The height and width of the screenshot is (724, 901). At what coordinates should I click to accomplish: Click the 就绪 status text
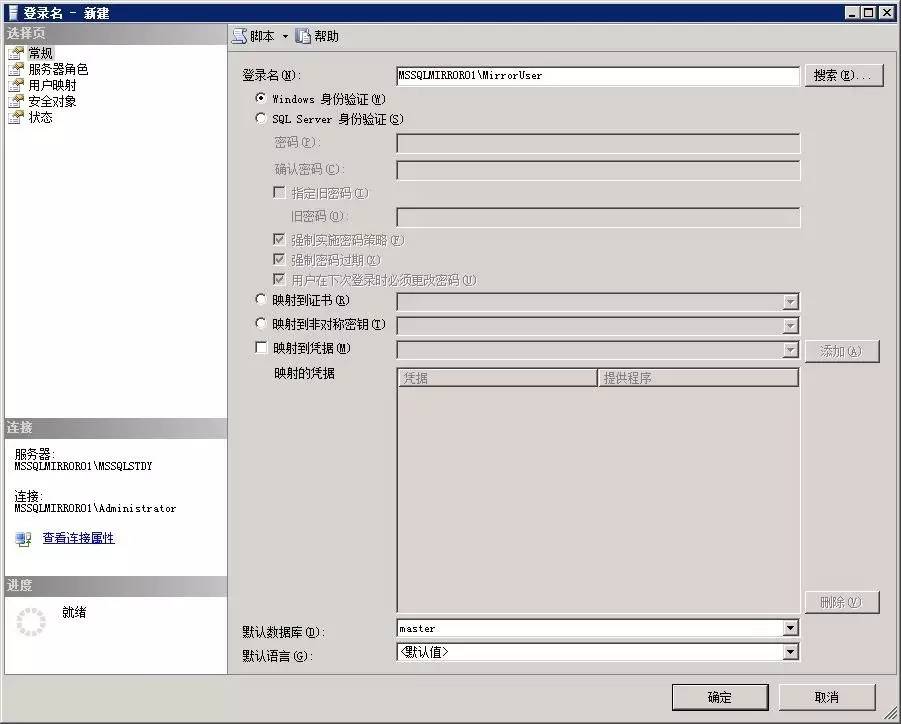click(x=74, y=613)
